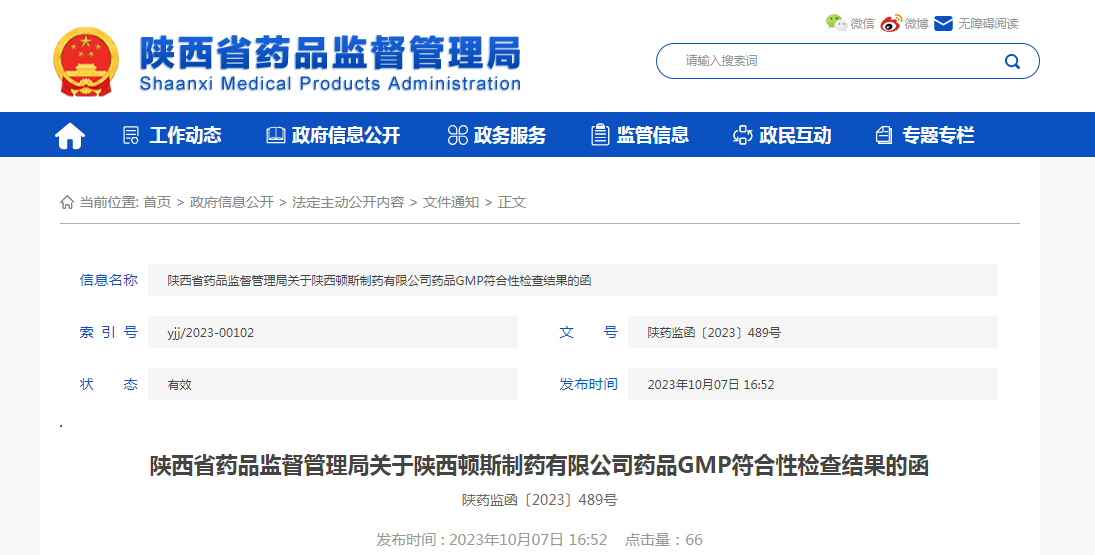
Task: Click the 工作动态 document icon
Action: [x=131, y=135]
